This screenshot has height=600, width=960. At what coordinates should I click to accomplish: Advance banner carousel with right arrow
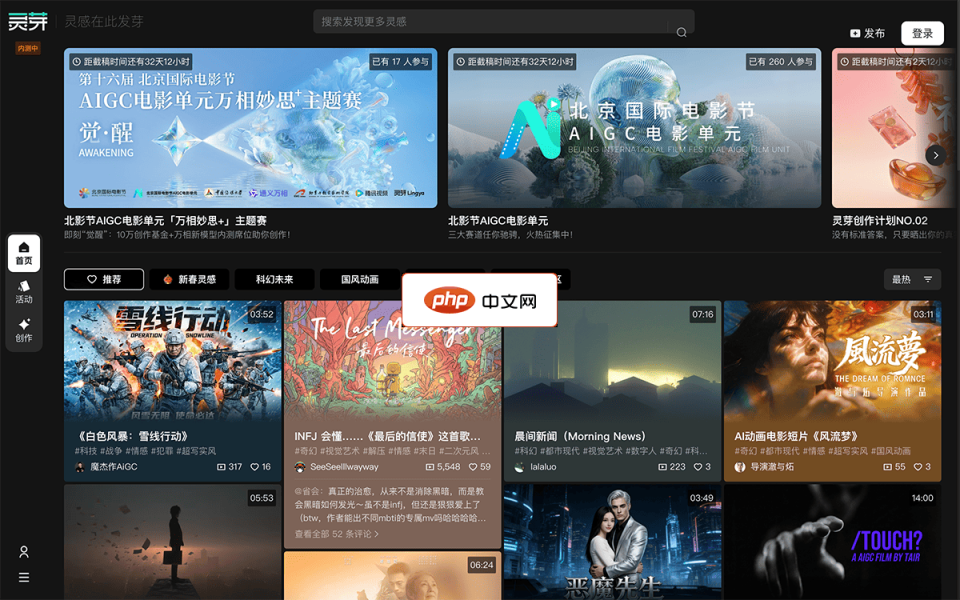pos(935,156)
